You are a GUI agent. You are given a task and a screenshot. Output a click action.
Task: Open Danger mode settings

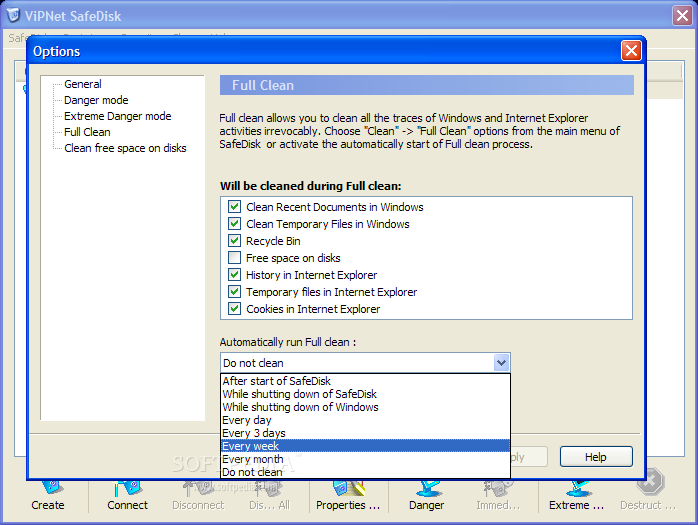point(96,100)
